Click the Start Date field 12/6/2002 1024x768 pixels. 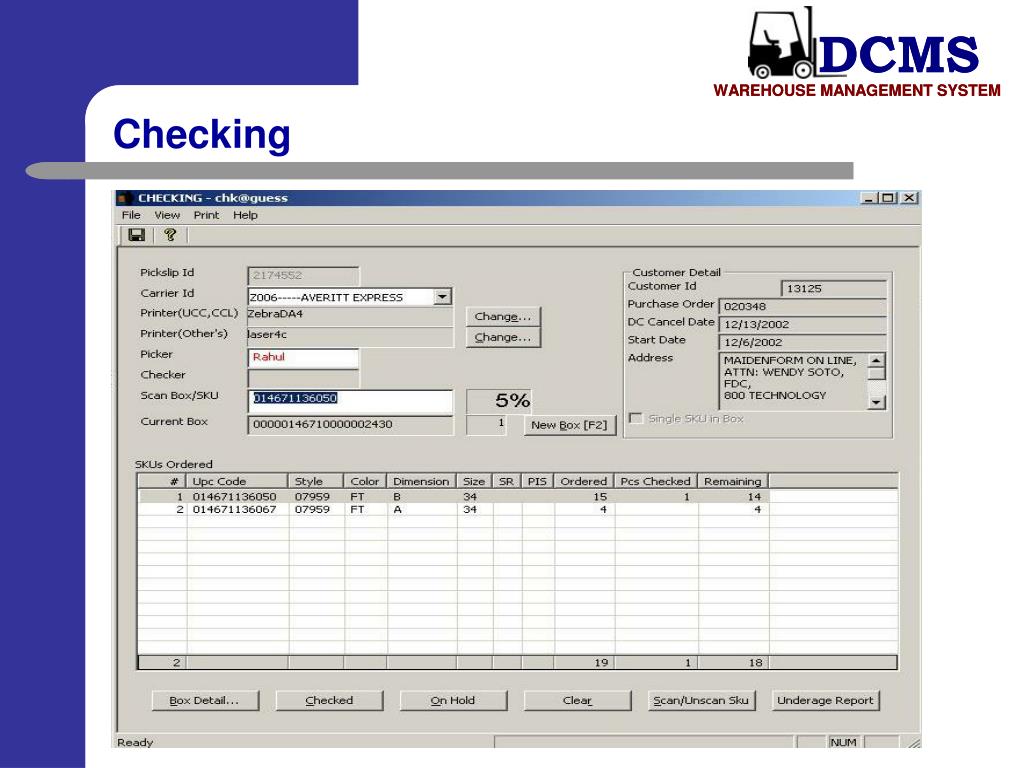click(x=802, y=342)
